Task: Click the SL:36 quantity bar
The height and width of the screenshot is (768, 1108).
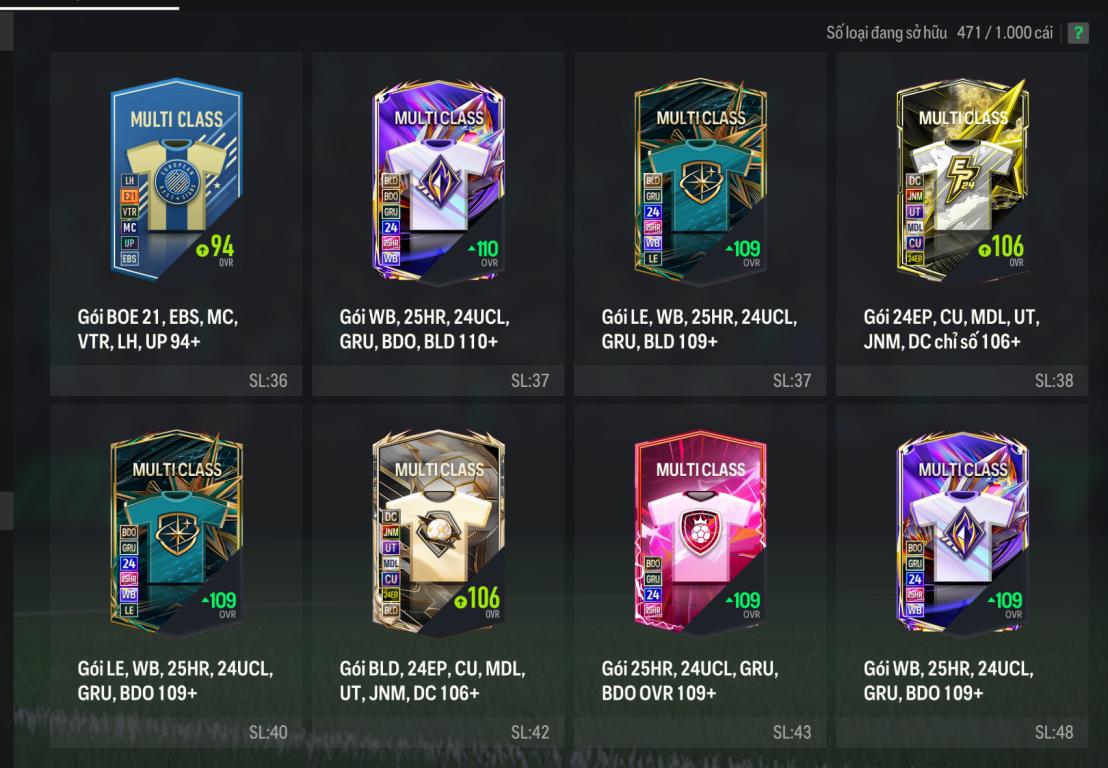Action: pyautogui.click(x=176, y=381)
